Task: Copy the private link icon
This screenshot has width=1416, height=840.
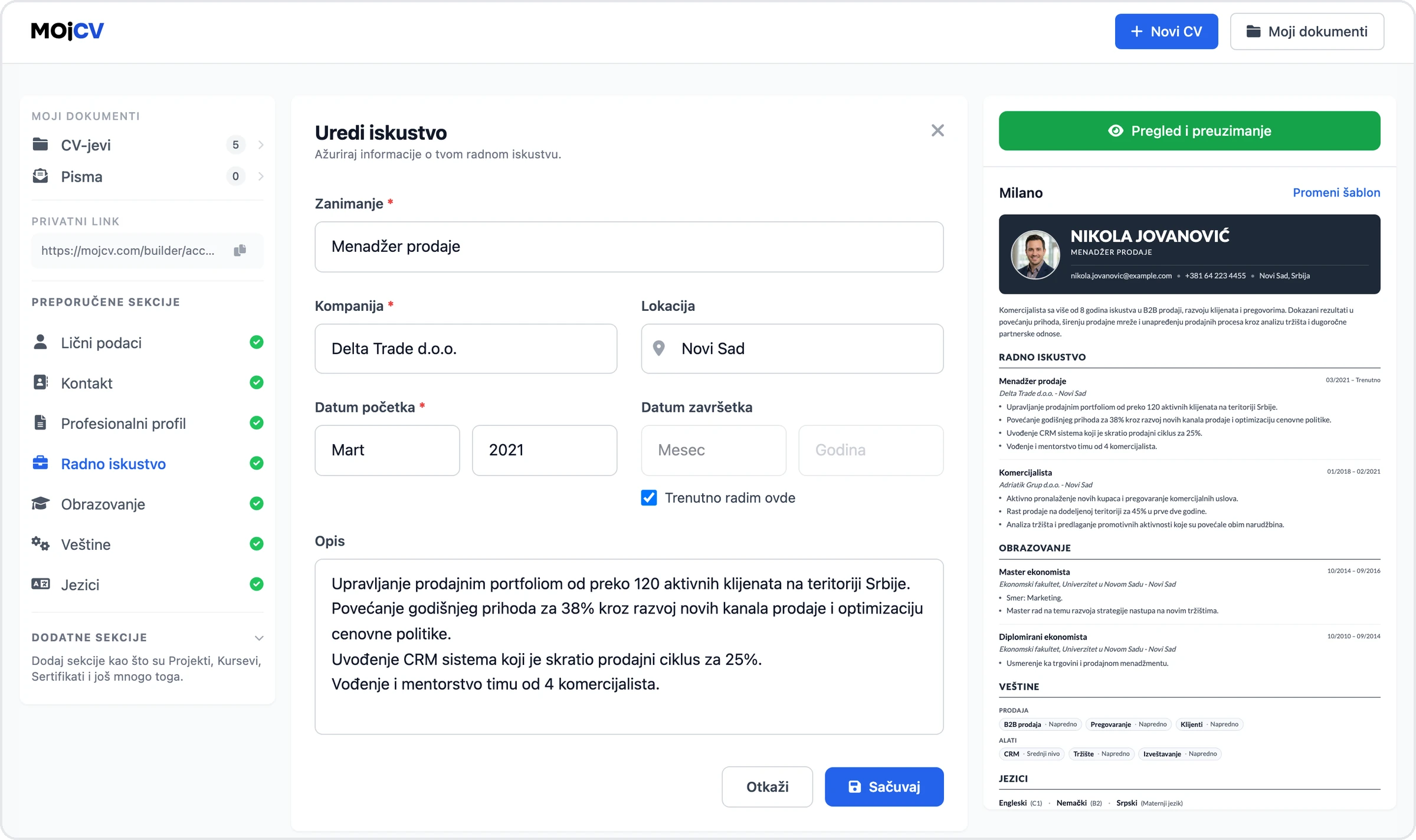Action: (240, 251)
